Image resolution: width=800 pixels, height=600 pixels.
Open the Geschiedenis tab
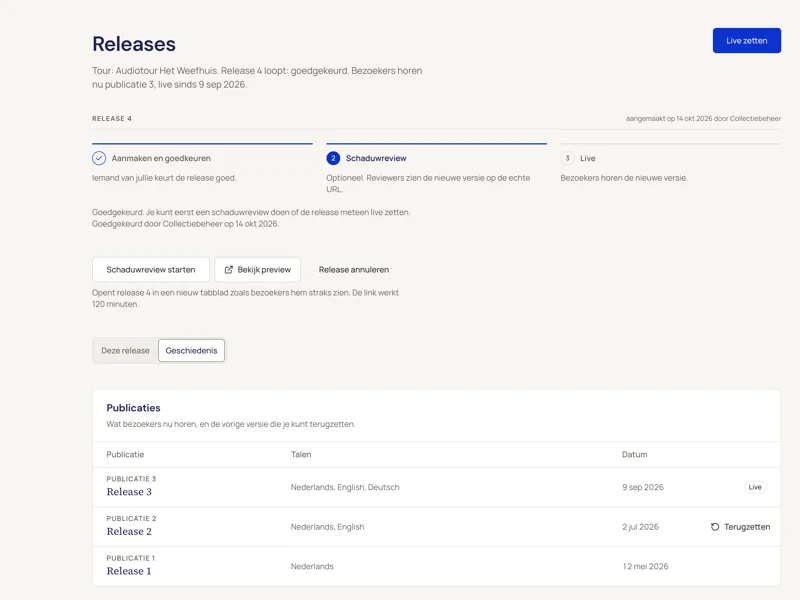coord(191,351)
